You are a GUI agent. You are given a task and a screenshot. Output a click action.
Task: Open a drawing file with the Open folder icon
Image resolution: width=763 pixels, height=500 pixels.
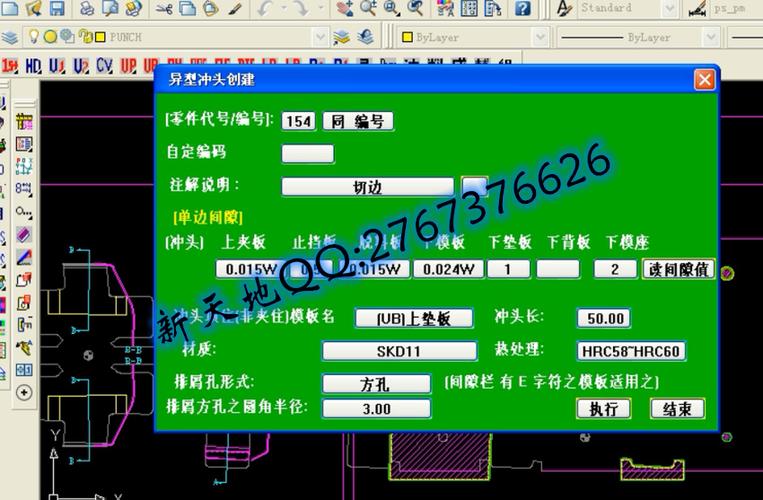(33, 7)
